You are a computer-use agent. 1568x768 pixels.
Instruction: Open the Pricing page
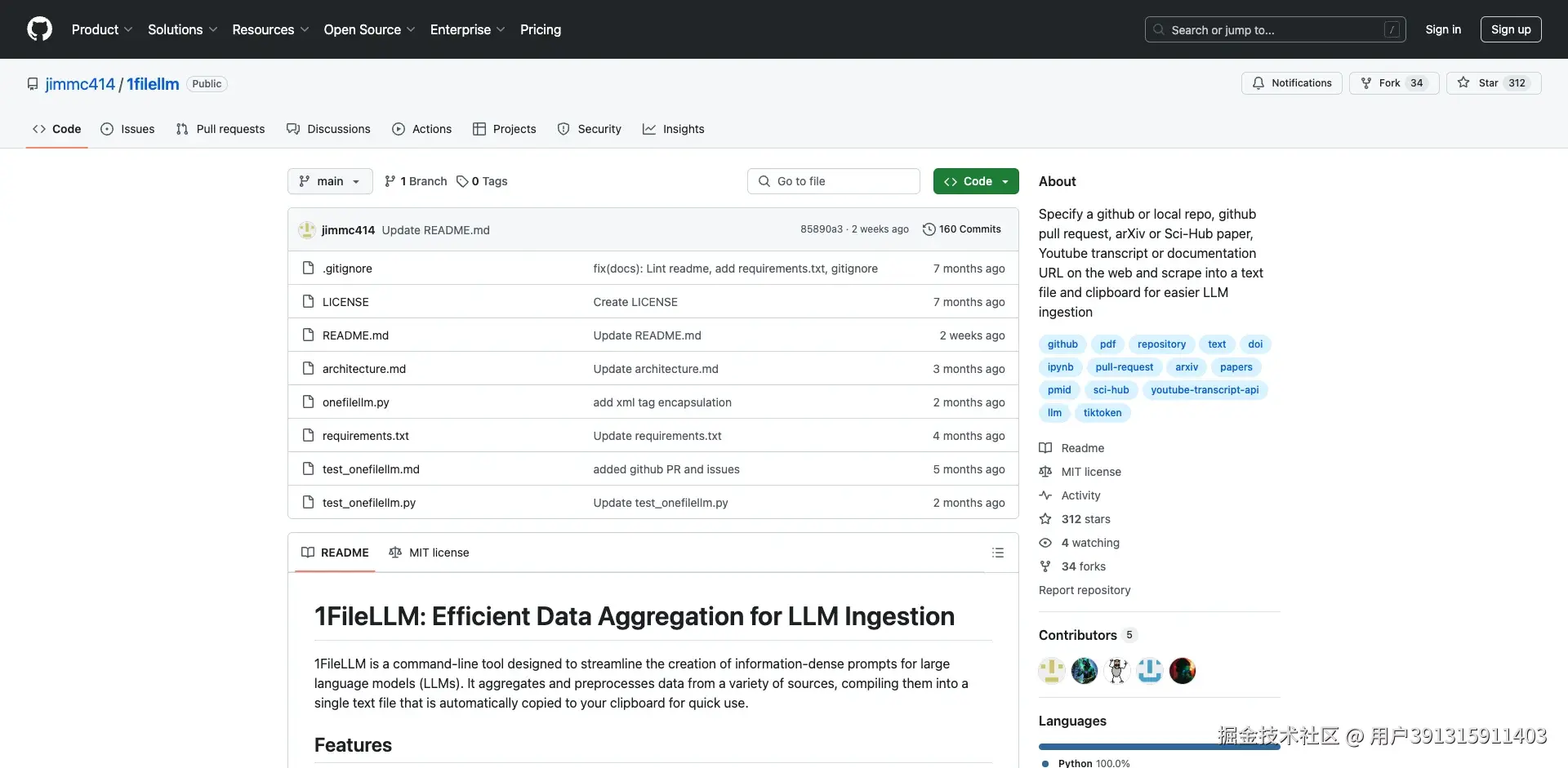pyautogui.click(x=541, y=29)
